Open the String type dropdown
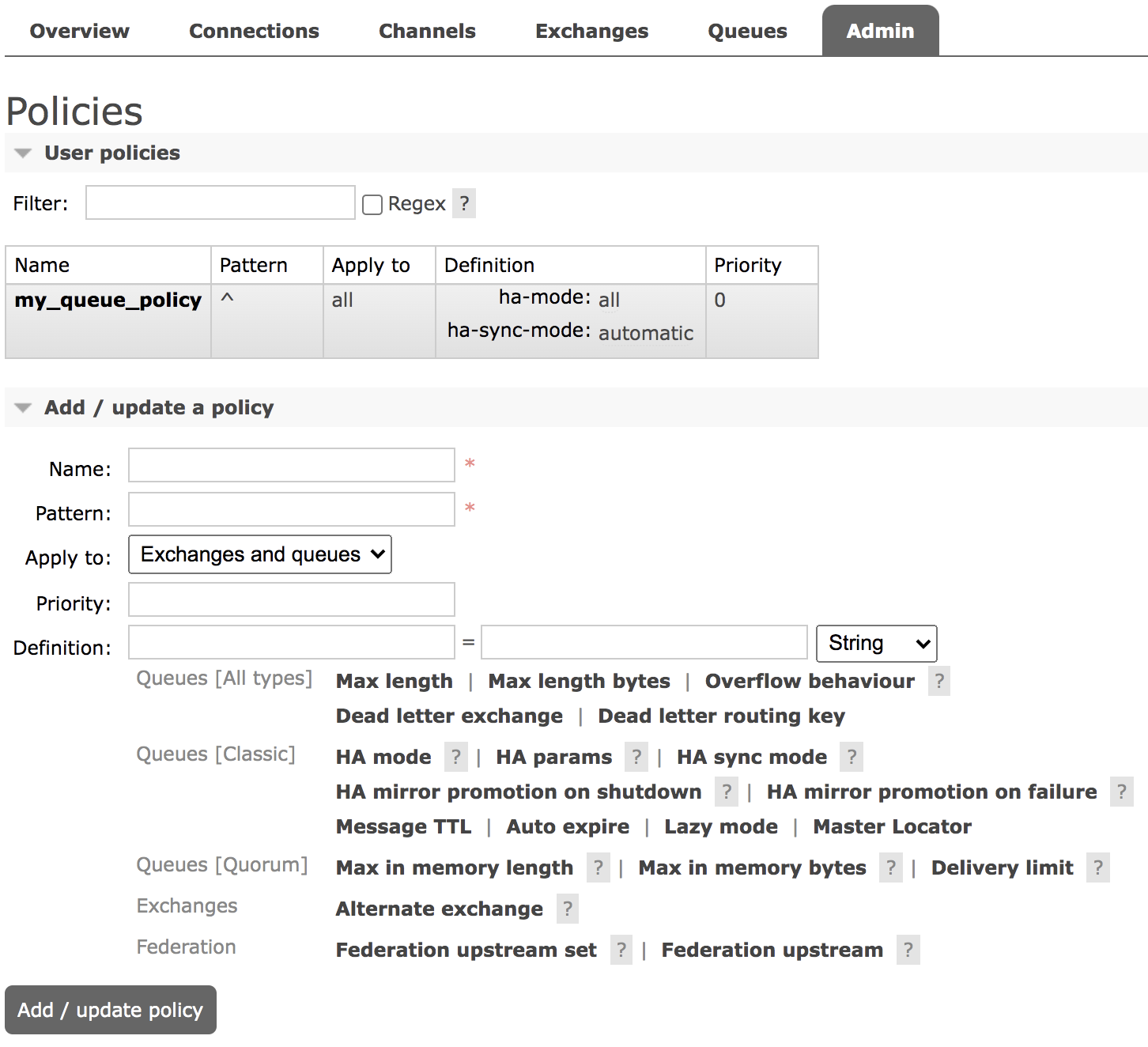The height and width of the screenshot is (1047, 1148). 876,644
